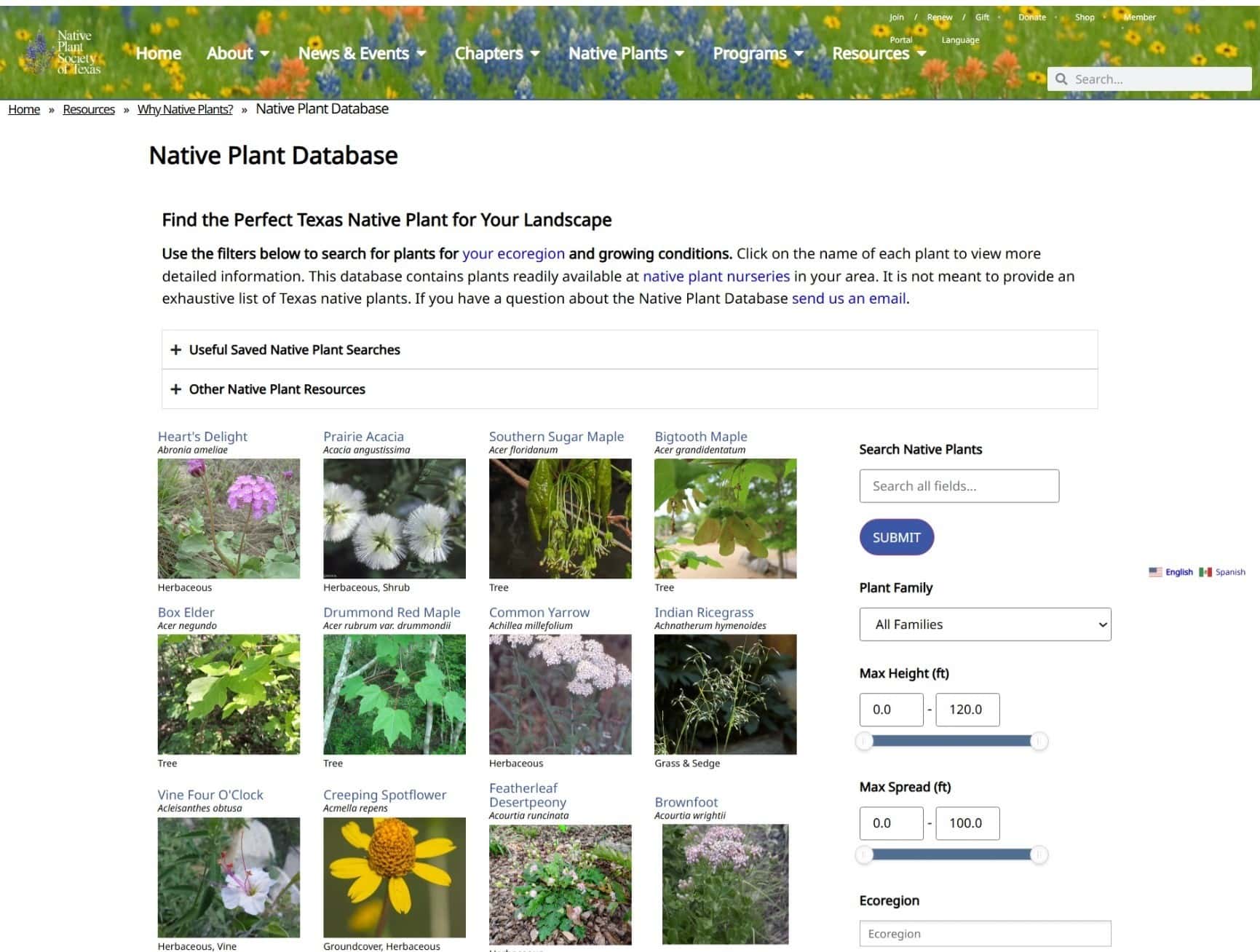Follow the 'native plant nurseries' link
The image size is (1260, 952).
click(716, 276)
